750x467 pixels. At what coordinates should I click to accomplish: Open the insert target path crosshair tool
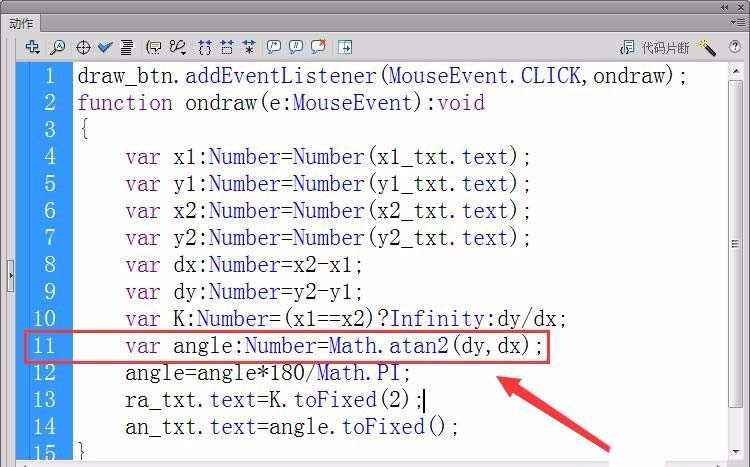point(83,47)
